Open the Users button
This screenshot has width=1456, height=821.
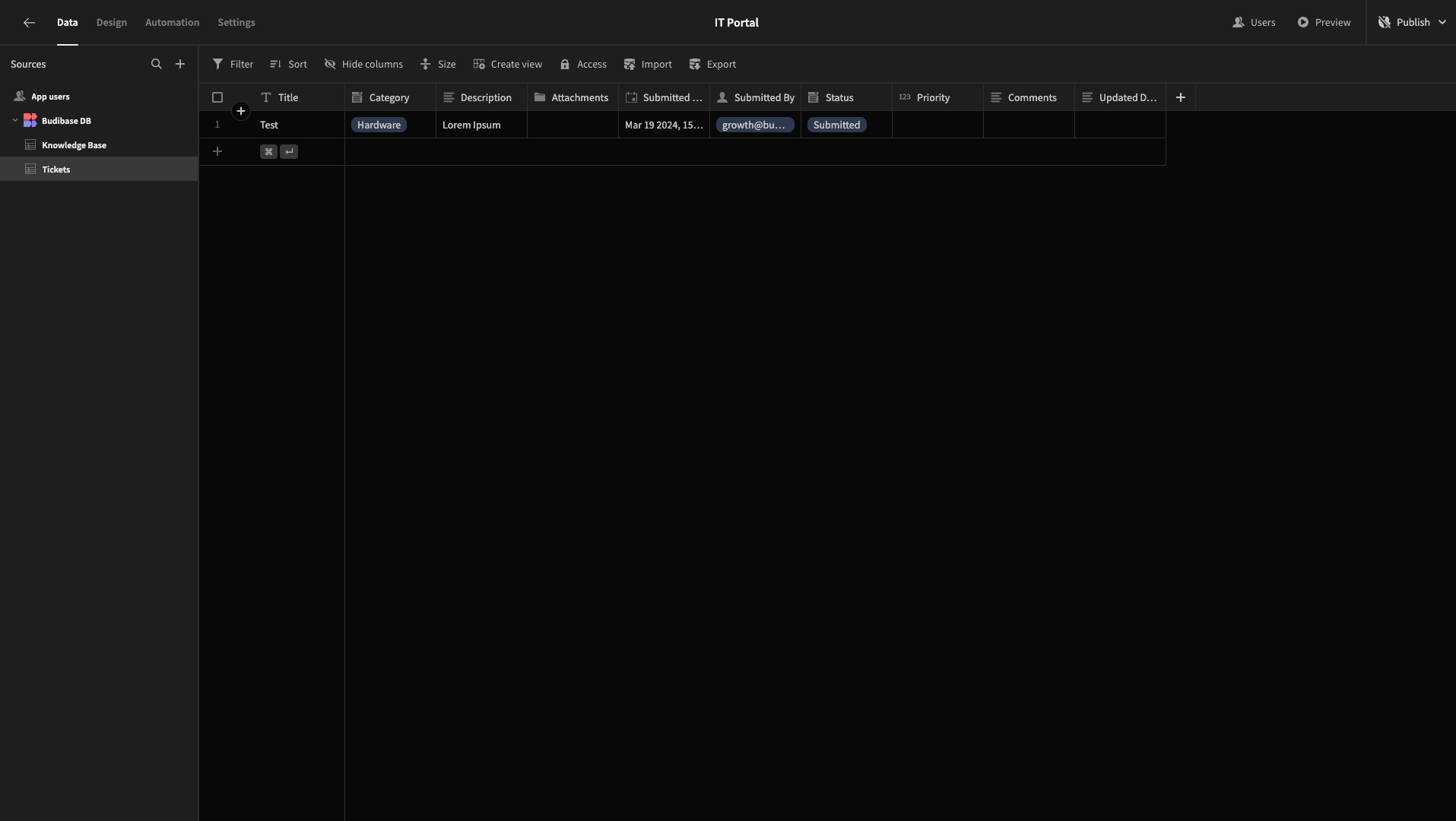(1254, 23)
